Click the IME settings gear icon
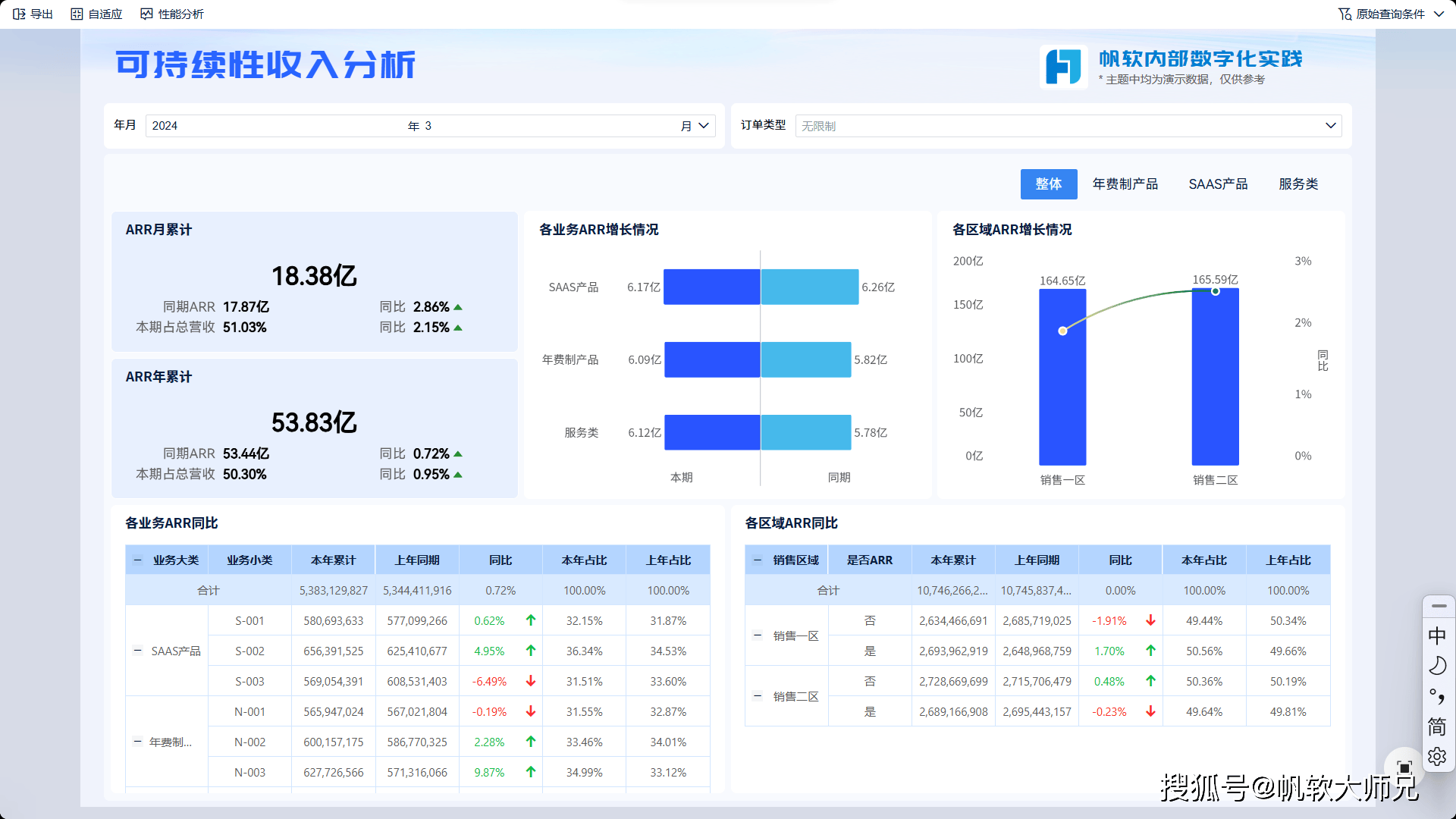The image size is (1456, 819). point(1437,756)
